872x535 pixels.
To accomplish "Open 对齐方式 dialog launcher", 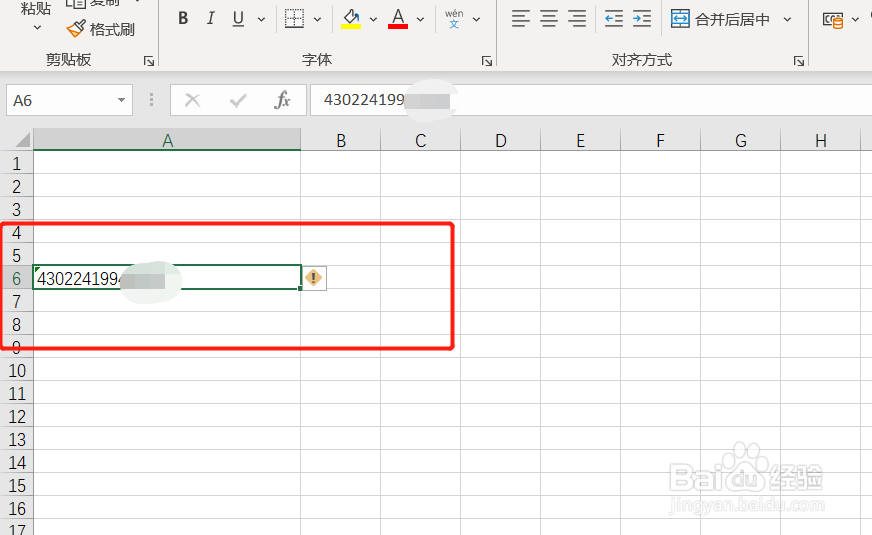I will click(799, 61).
